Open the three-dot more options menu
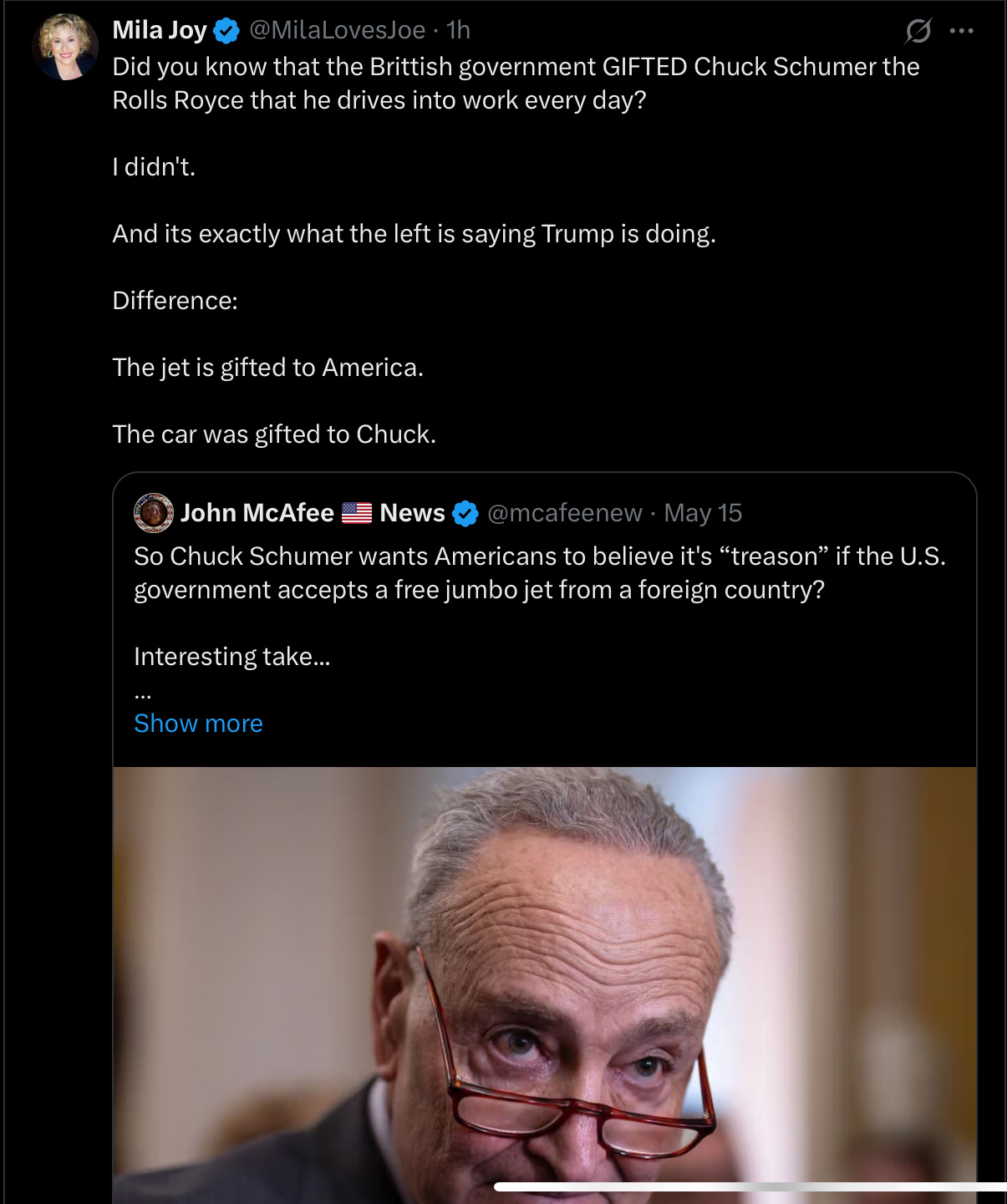This screenshot has width=1007, height=1204. 962,31
